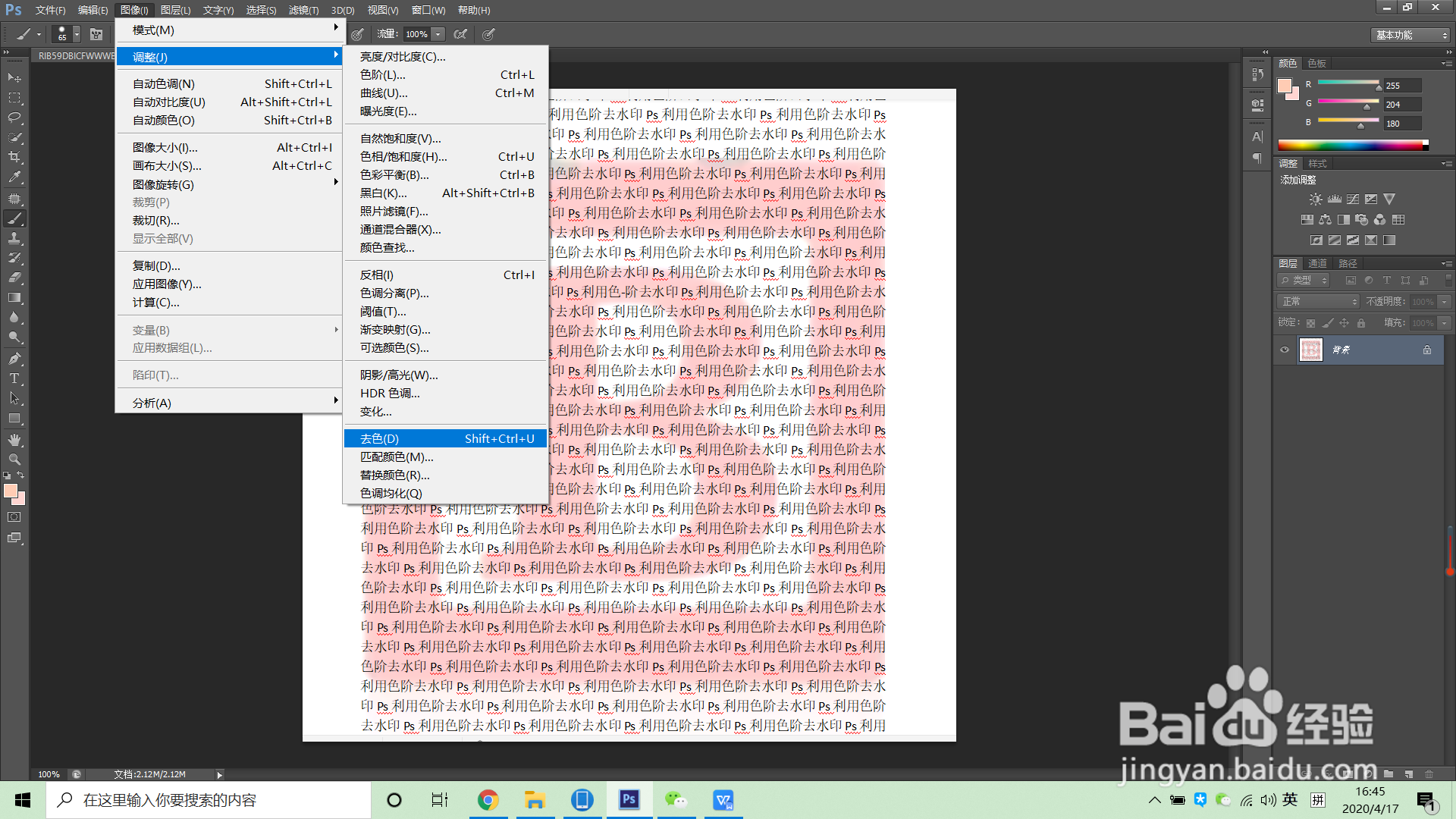Screen dimensions: 1456x819
Task: Select the Lasso tool
Action: point(14,118)
